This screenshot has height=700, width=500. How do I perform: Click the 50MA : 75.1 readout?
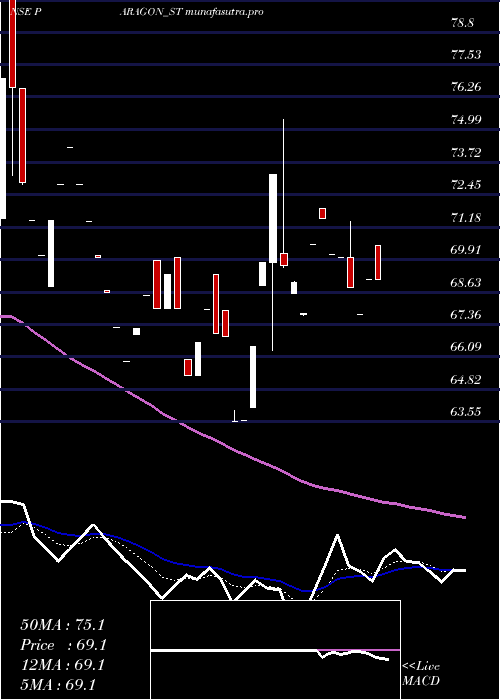point(62,625)
